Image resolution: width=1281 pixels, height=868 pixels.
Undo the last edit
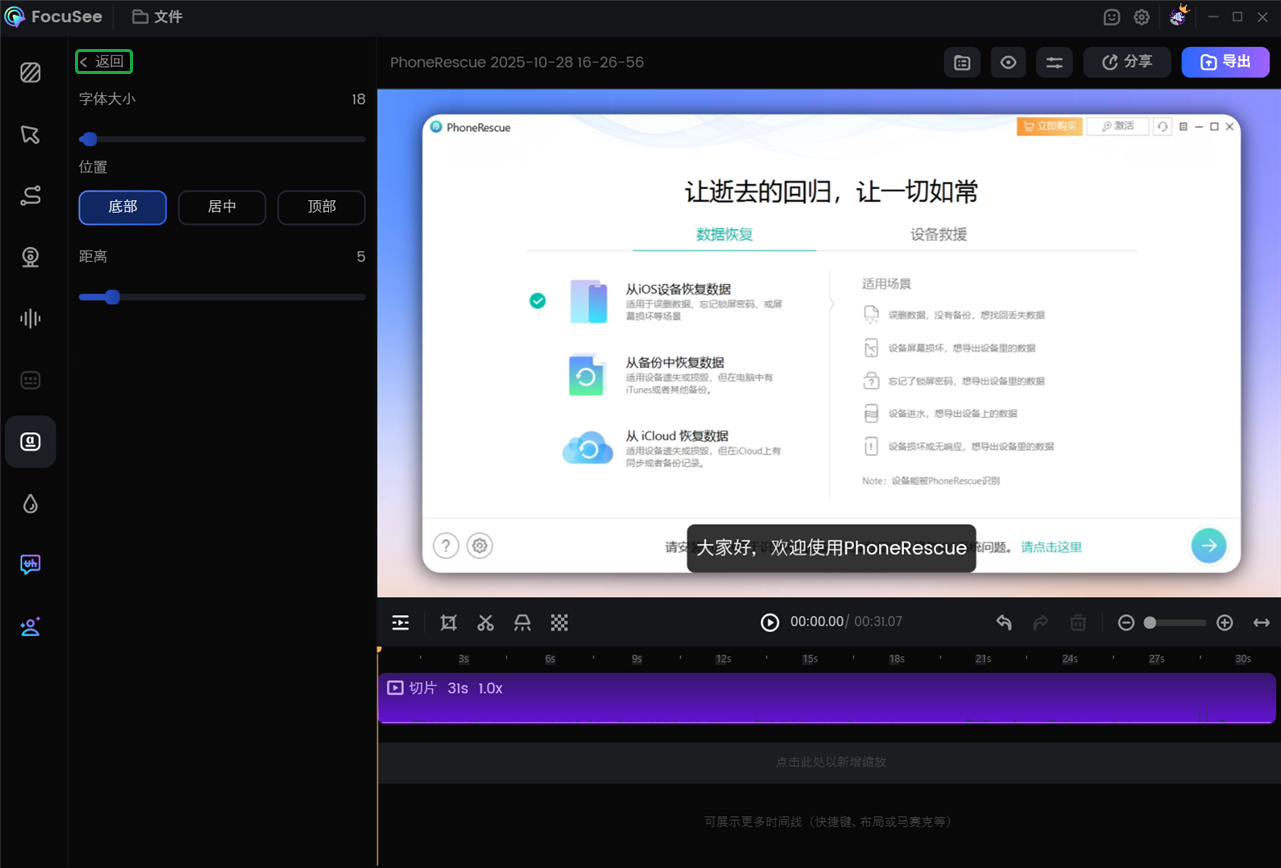(x=1004, y=622)
